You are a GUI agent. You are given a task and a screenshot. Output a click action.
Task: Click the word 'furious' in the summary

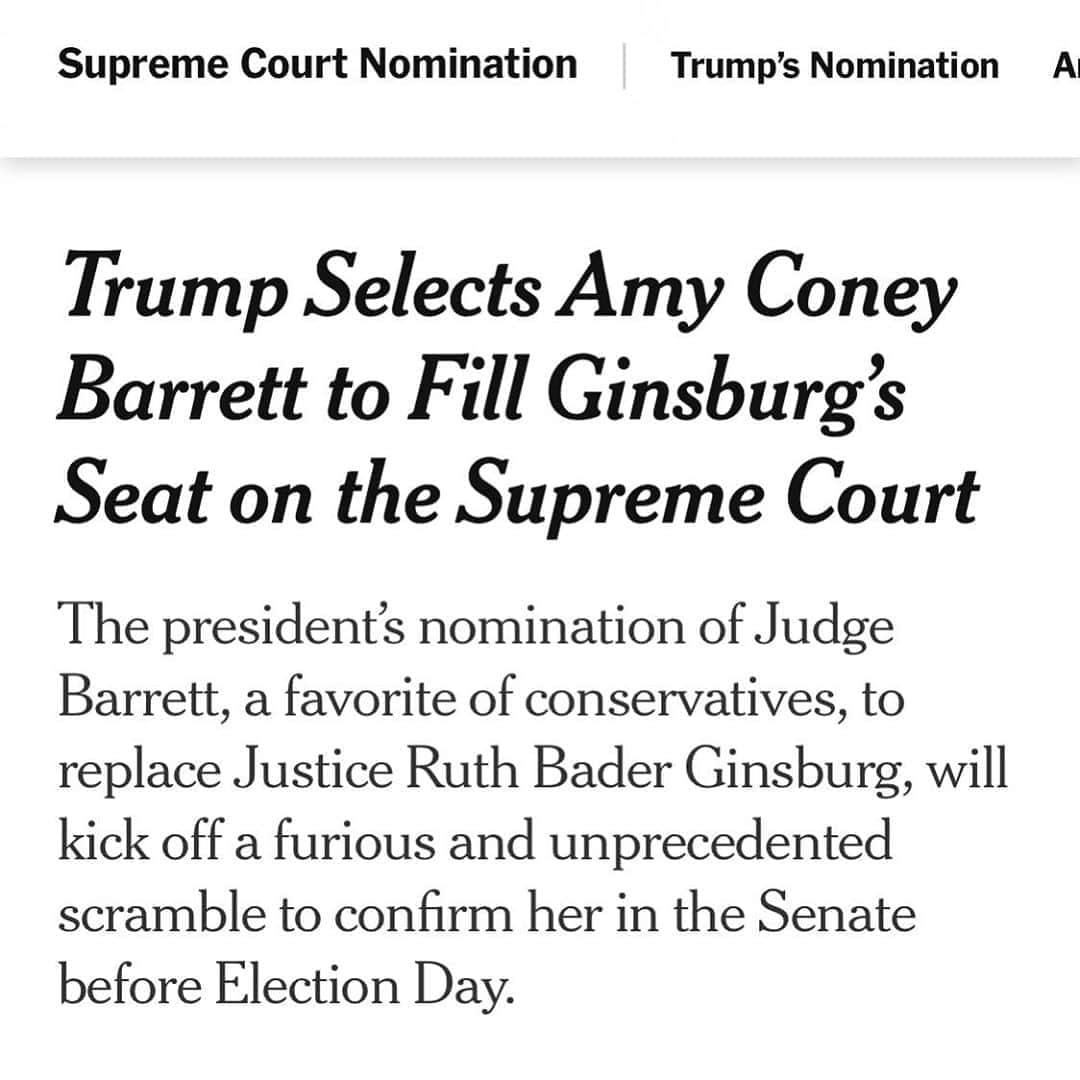pyautogui.click(x=355, y=842)
